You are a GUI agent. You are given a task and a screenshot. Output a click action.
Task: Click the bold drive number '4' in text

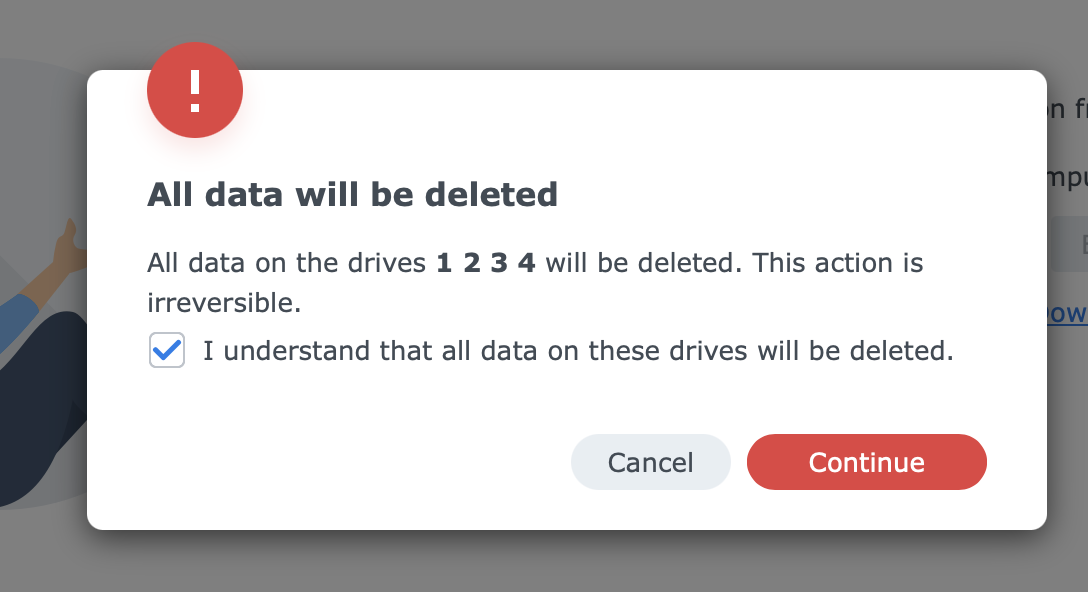524,263
